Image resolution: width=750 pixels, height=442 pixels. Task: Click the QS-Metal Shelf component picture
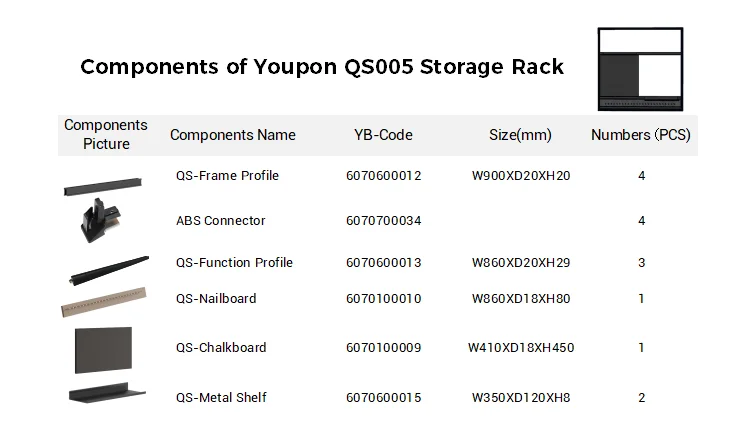106,396
